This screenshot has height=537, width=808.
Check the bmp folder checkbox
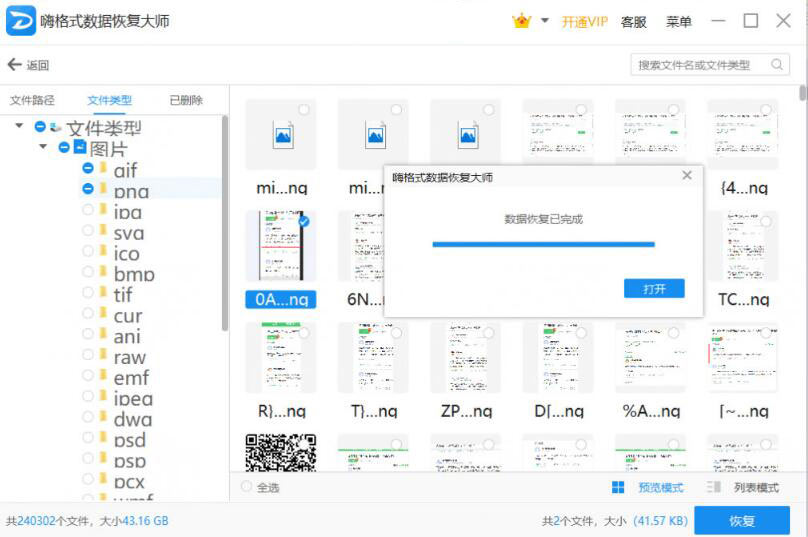coord(88,272)
